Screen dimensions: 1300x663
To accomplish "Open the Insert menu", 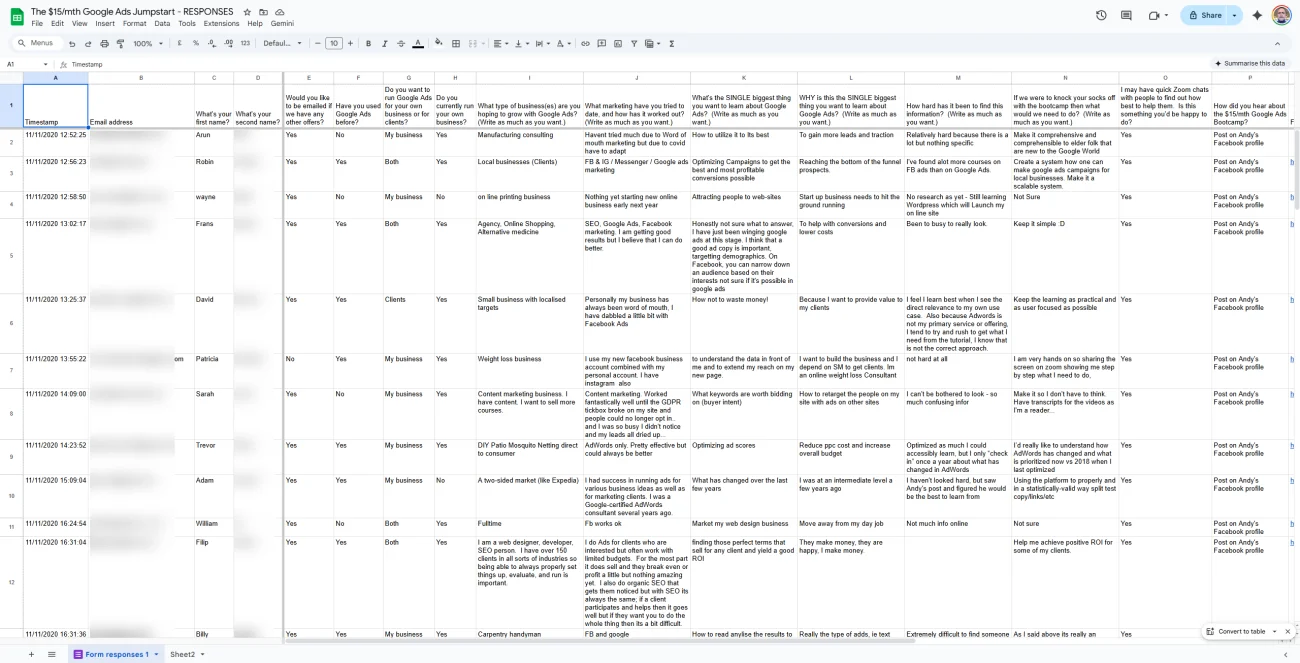I will click(x=105, y=23).
